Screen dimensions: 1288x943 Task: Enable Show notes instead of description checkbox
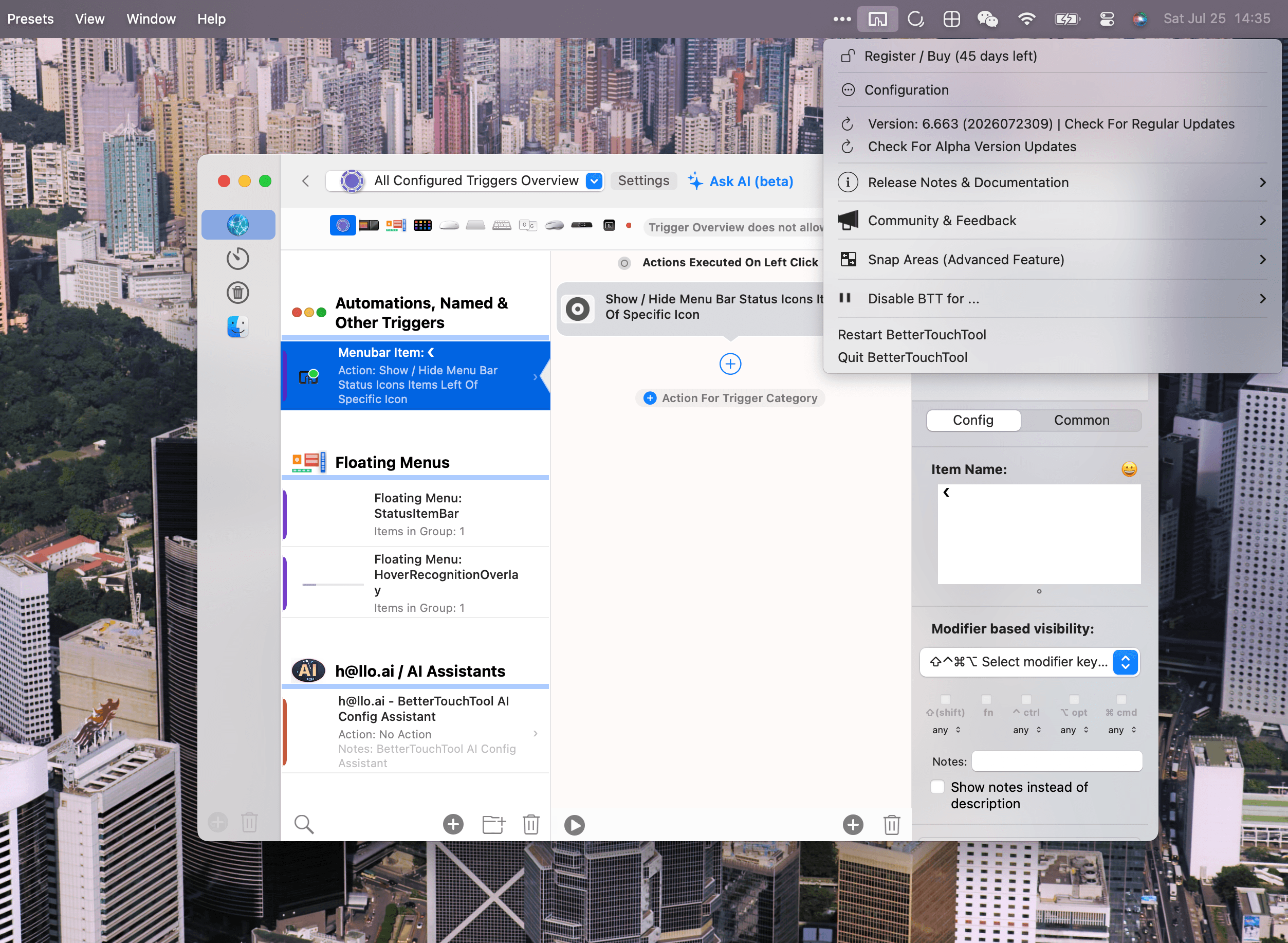(937, 787)
